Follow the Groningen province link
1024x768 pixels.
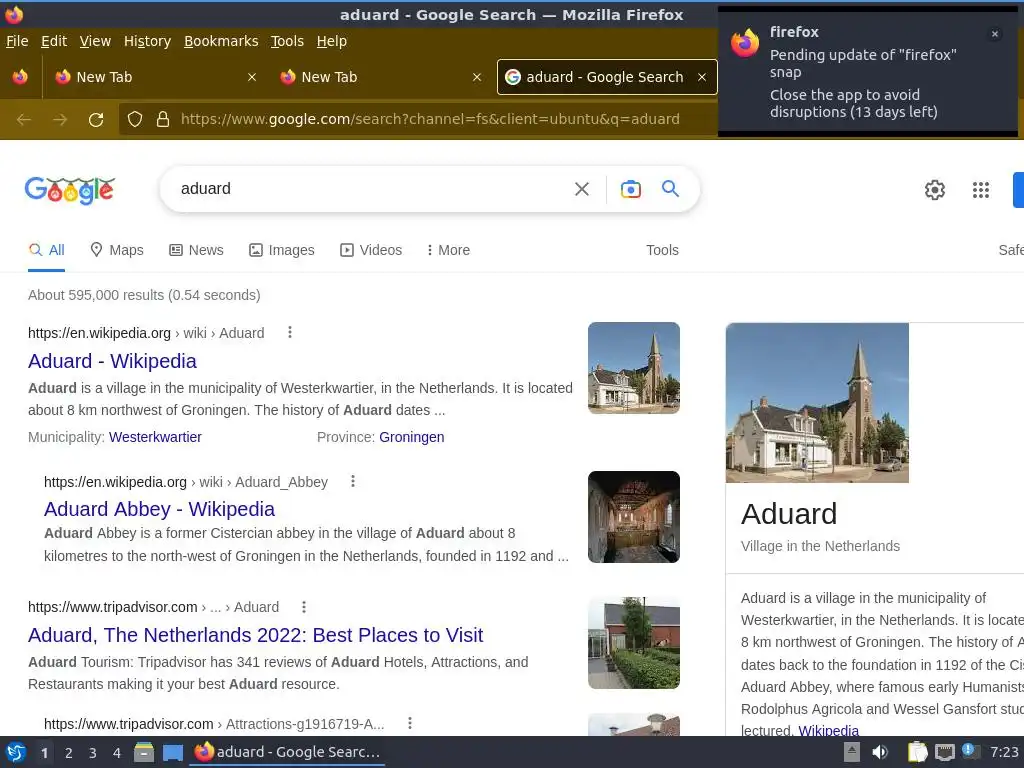click(x=411, y=437)
